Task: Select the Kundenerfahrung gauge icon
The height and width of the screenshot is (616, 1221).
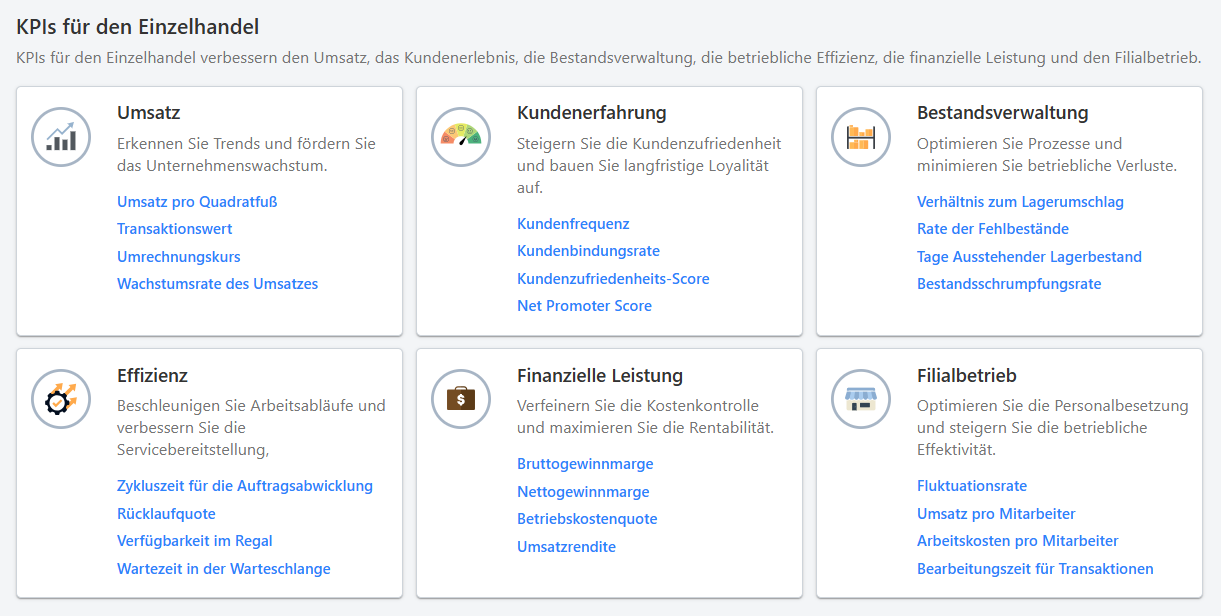Action: [x=460, y=137]
